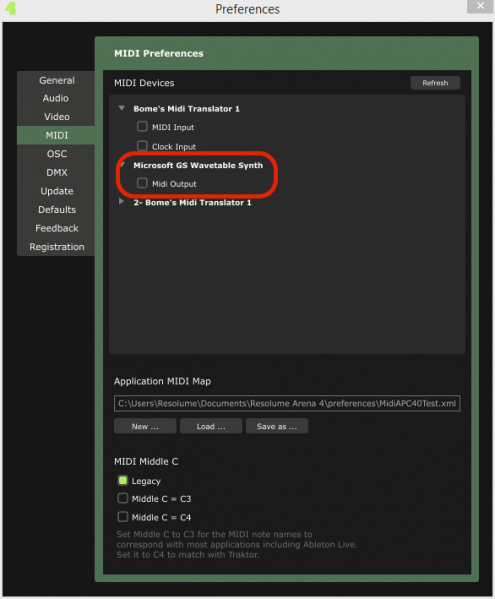Screen dimensions: 495x599
Task: Enable the MIDI Input checkbox
Action: 142,126
